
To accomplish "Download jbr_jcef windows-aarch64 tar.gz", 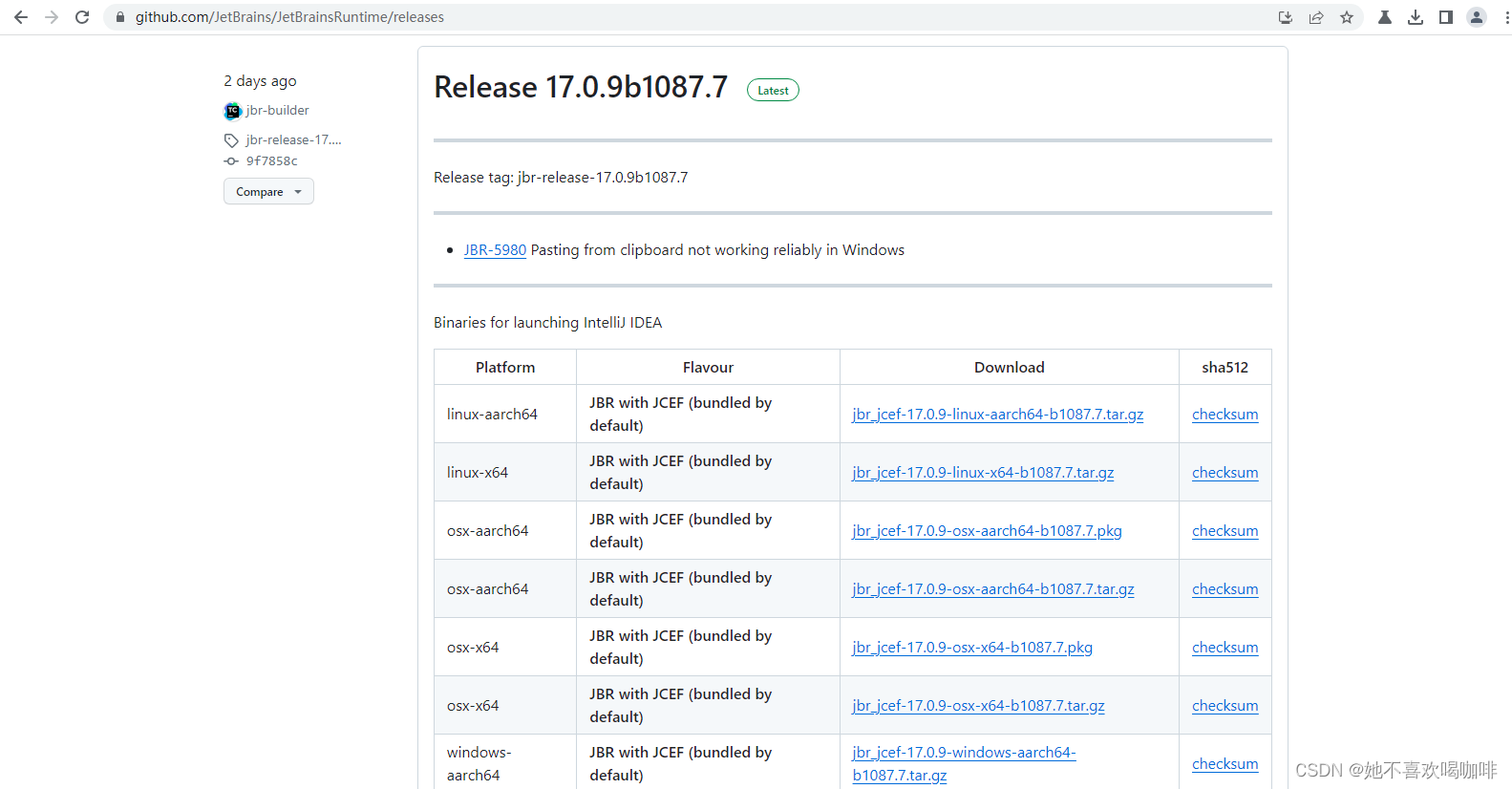I will [964, 764].
